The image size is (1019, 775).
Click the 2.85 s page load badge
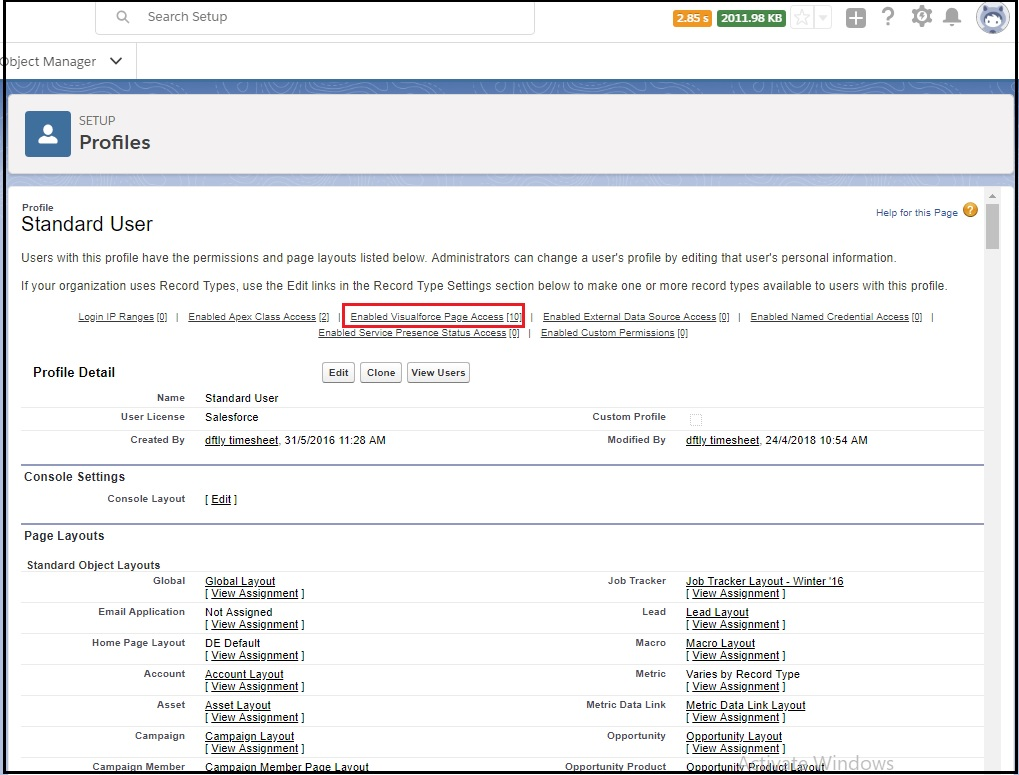point(692,18)
